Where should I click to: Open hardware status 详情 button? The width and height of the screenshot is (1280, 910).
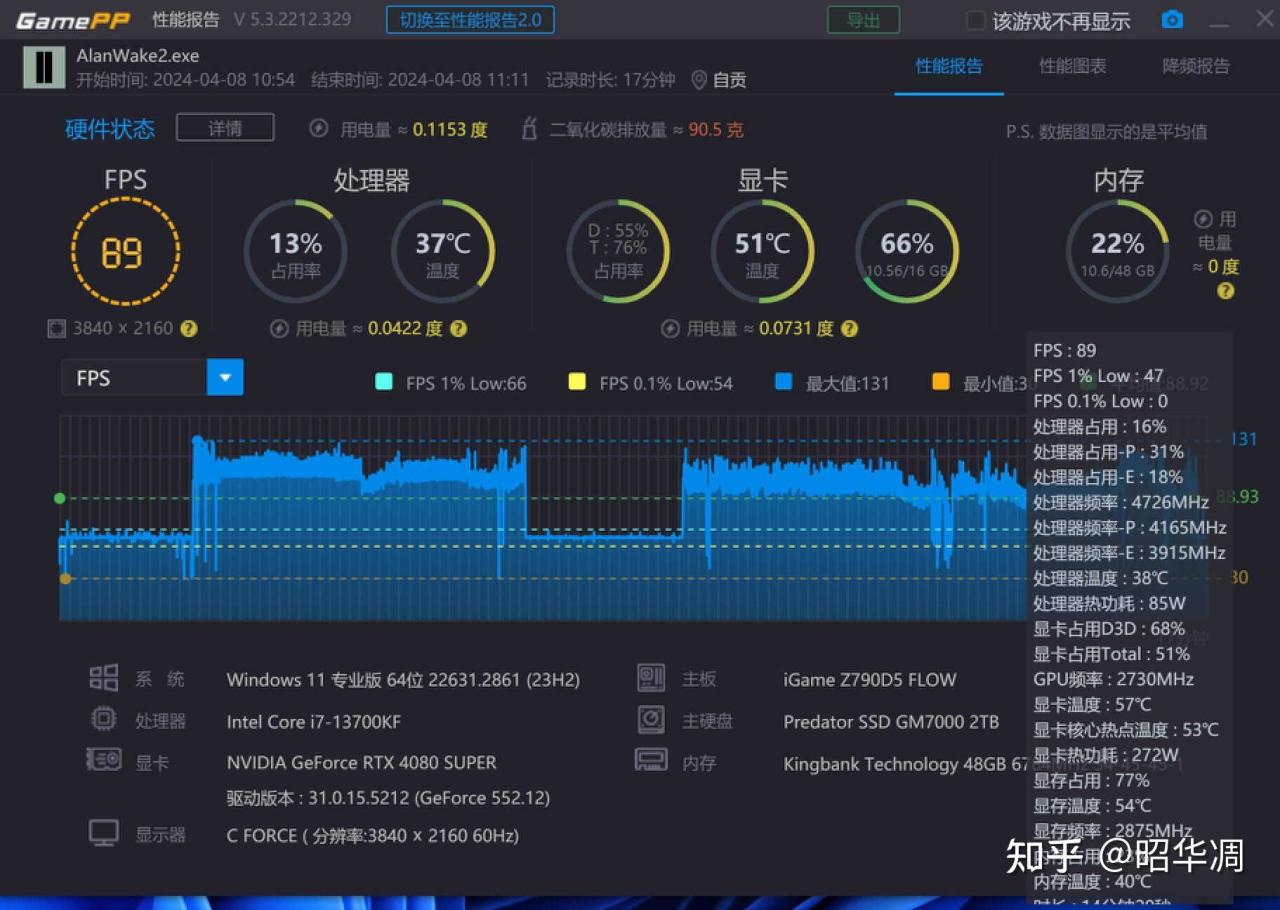pos(225,128)
